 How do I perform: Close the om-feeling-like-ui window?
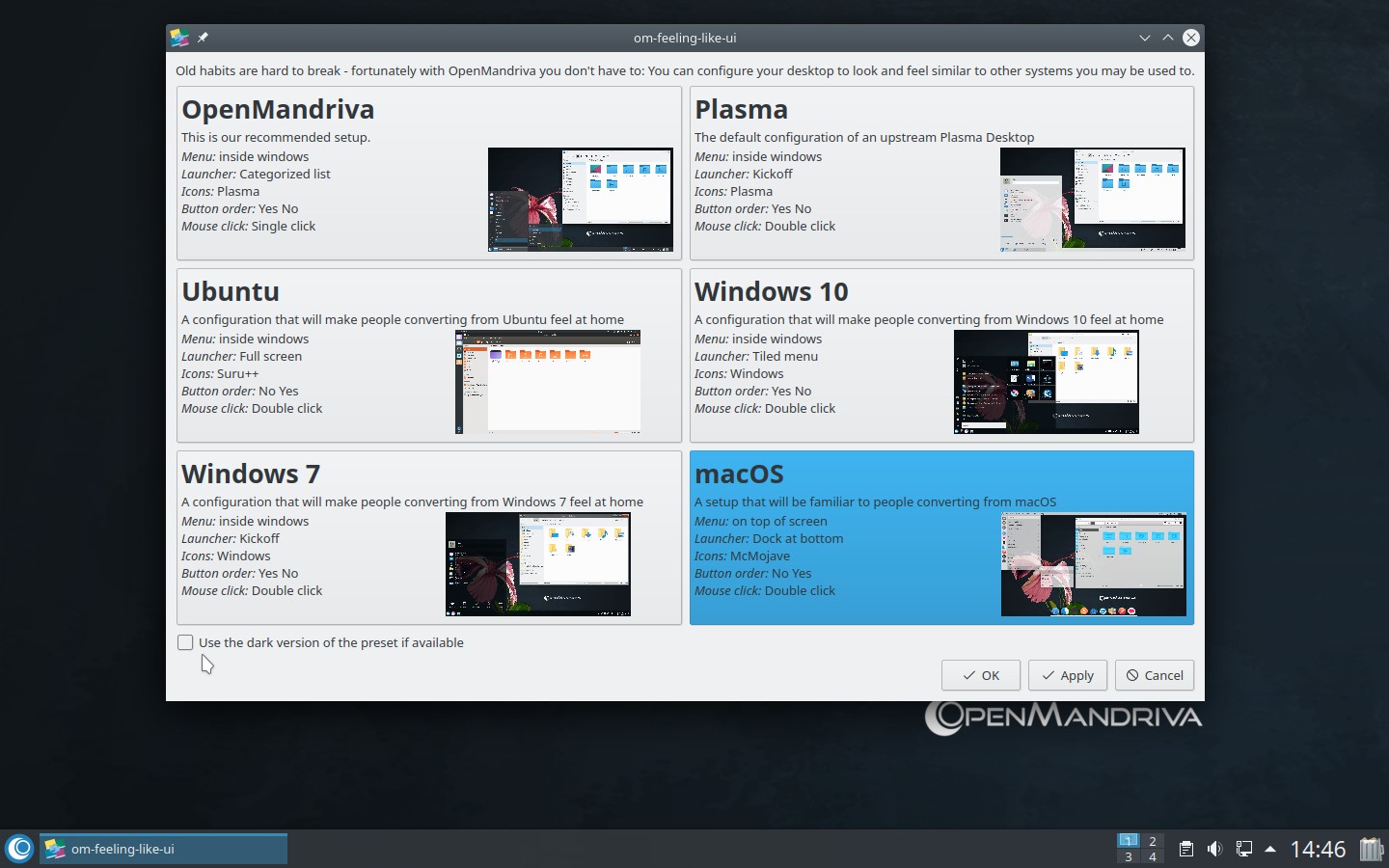pos(1191,38)
